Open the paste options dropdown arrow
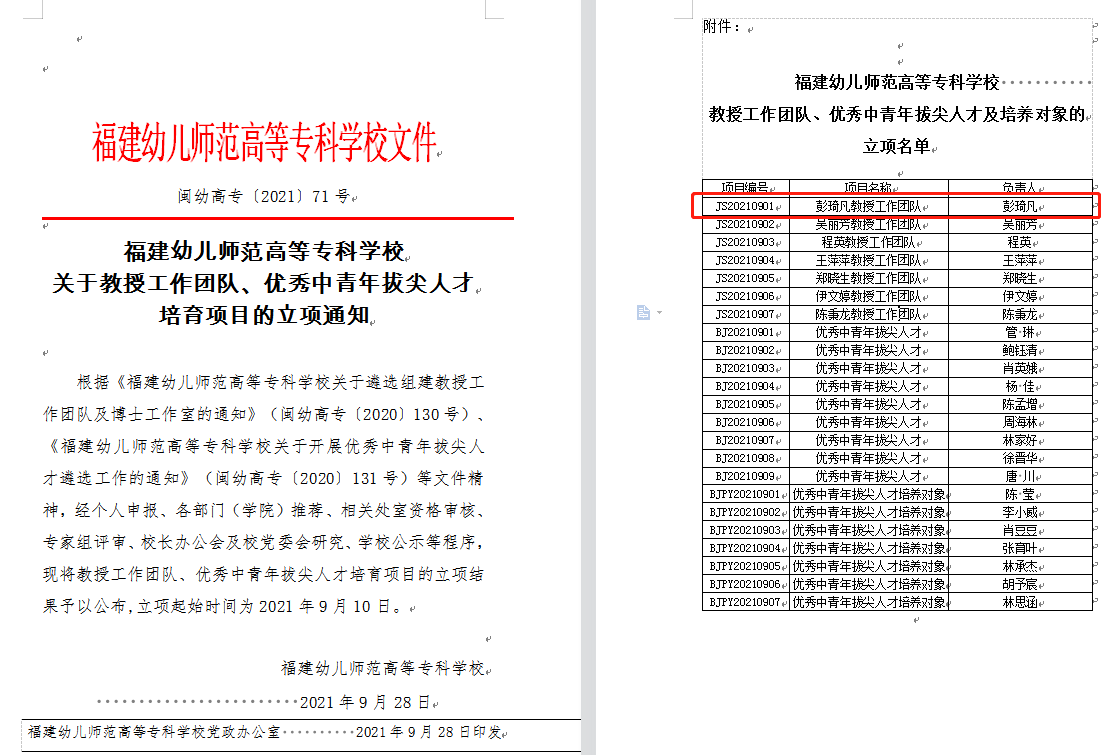This screenshot has width=1113, height=755. tap(659, 312)
